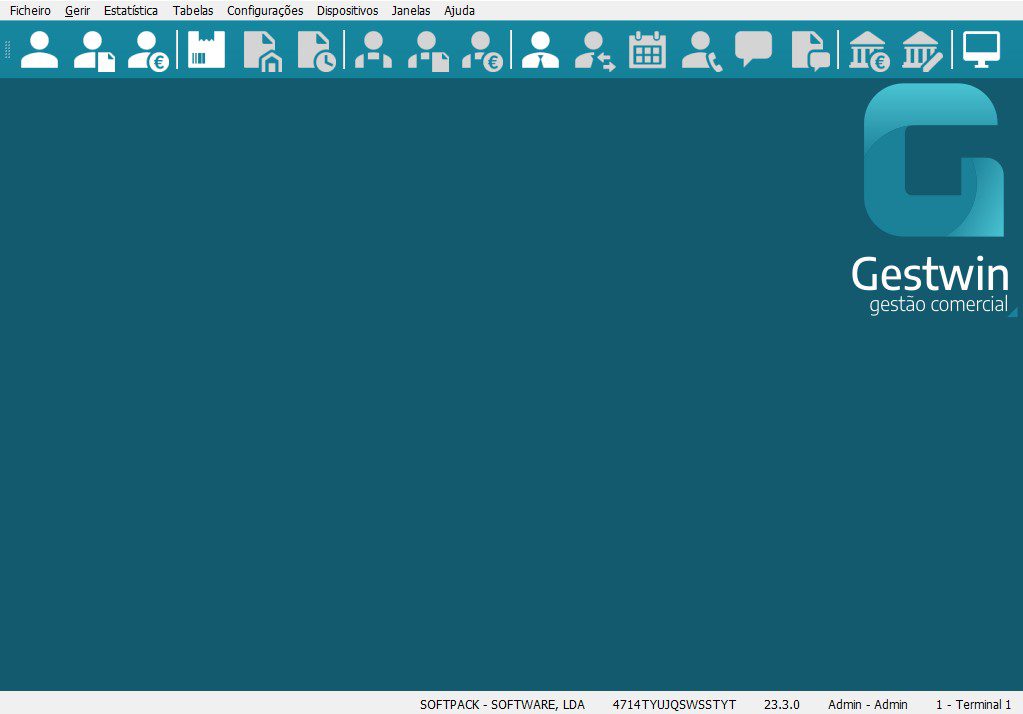Click the person with document icon
Screen dimensions: 1023x714
(x=94, y=50)
